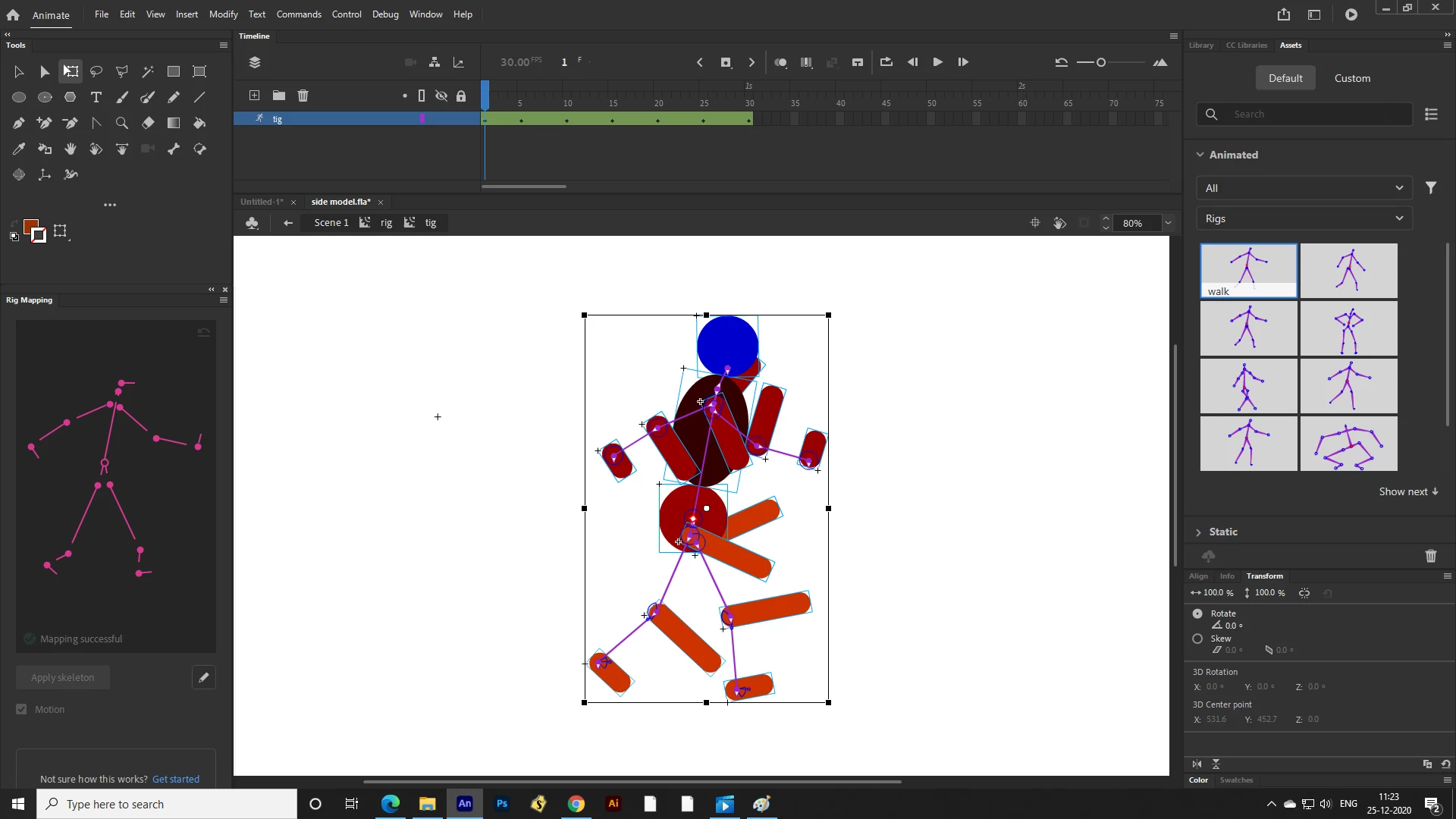The width and height of the screenshot is (1456, 819).
Task: Select the Bone tool
Action: (174, 149)
